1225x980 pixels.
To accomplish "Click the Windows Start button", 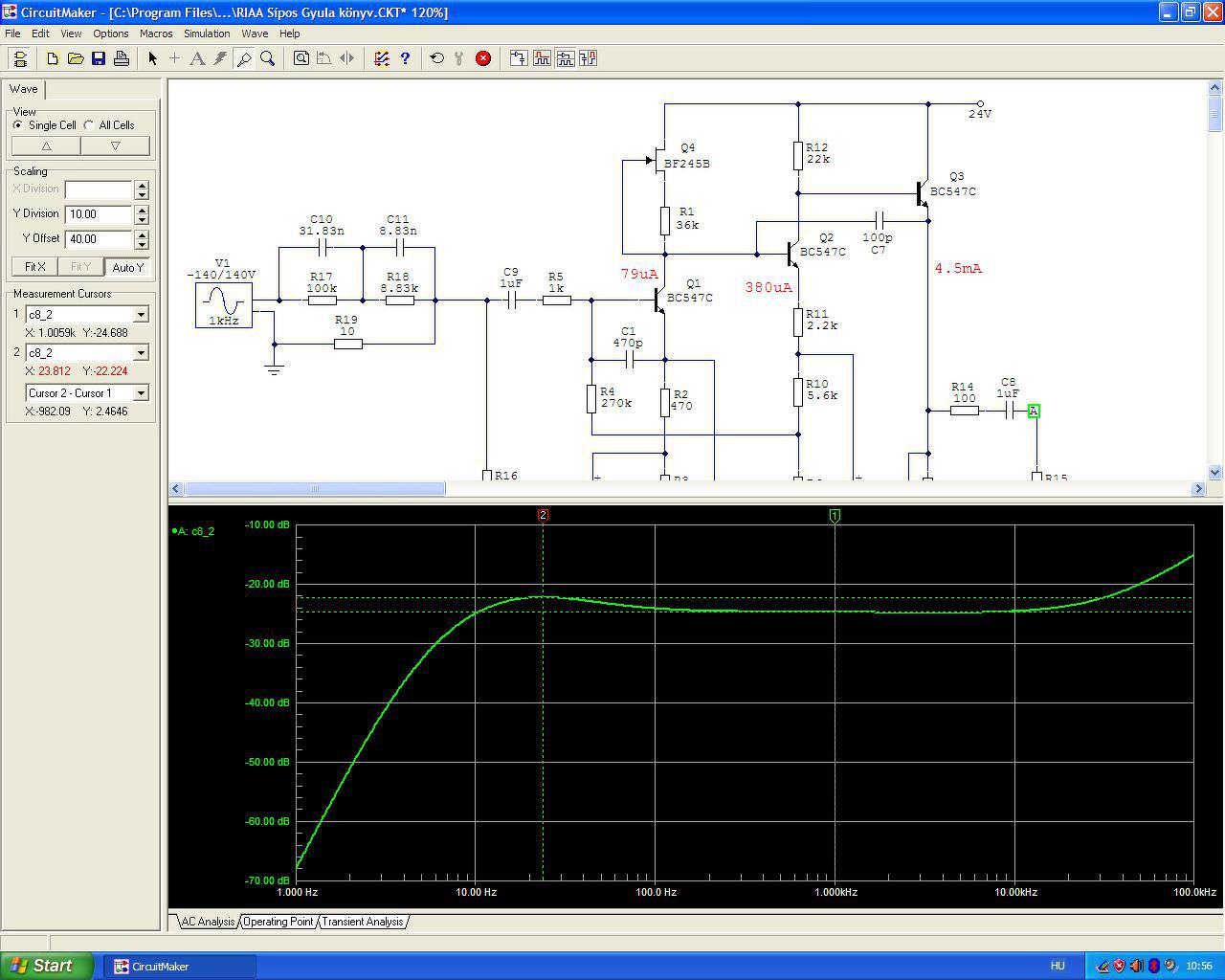I will pos(46,966).
